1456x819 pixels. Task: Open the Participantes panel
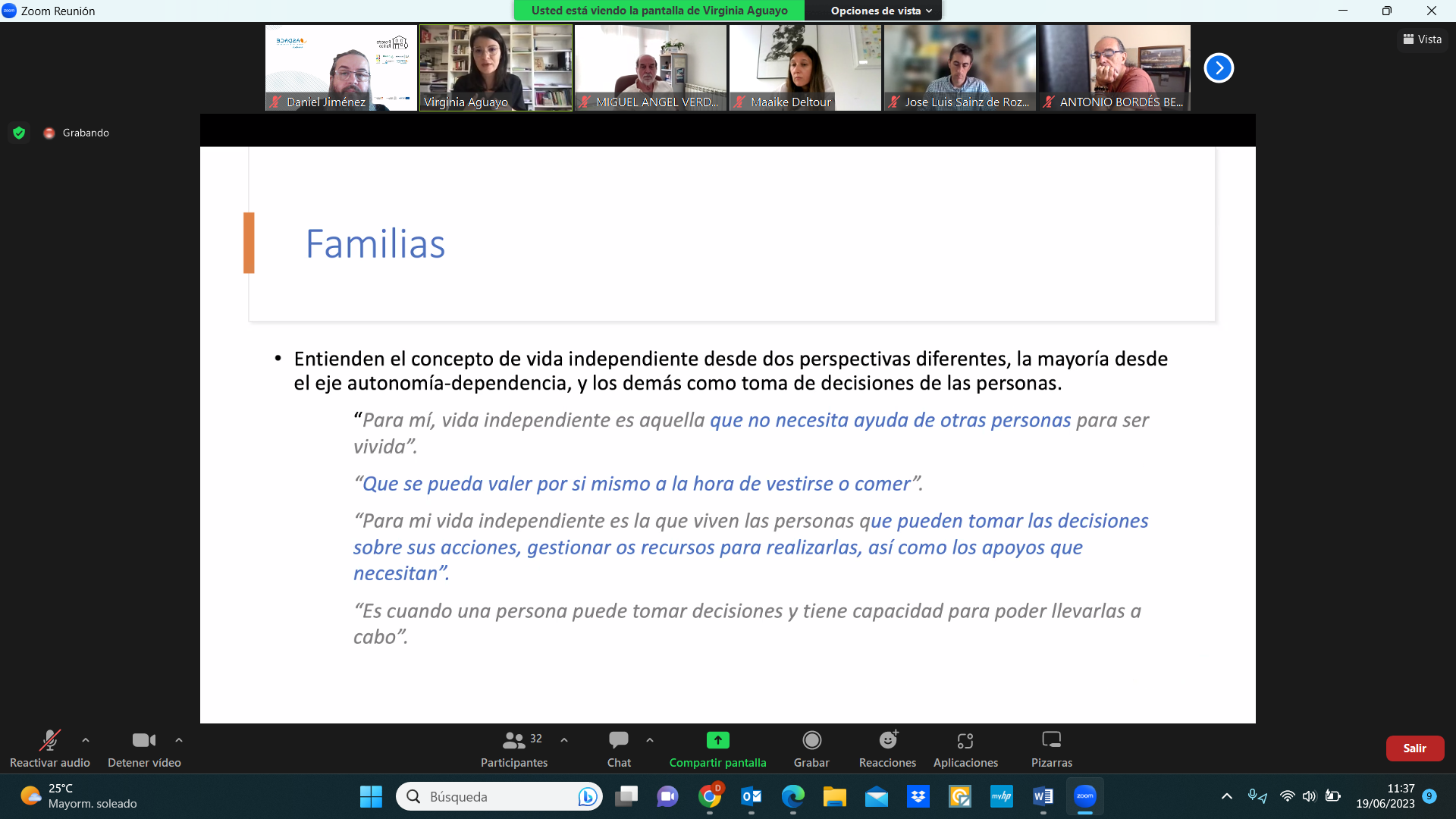pos(514,748)
